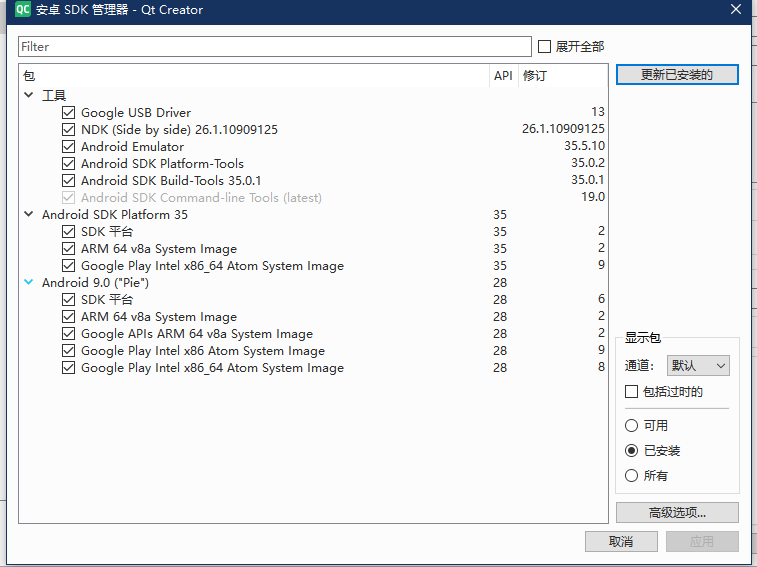Viewport: 757px width, 567px height.
Task: Enable the 展开全部 checkbox
Action: (544, 46)
